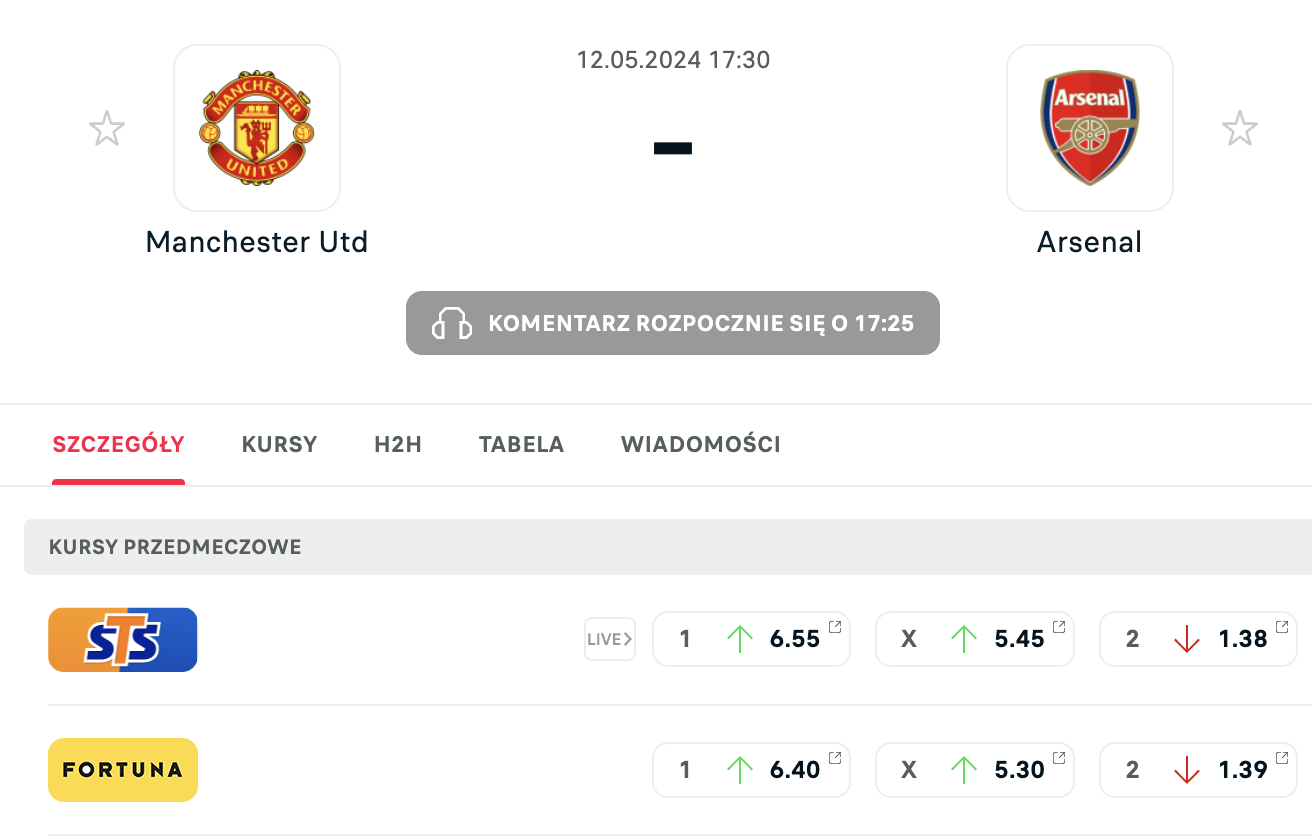Select the SZCZEGÓŁY tab
This screenshot has width=1312, height=836.
point(119,445)
